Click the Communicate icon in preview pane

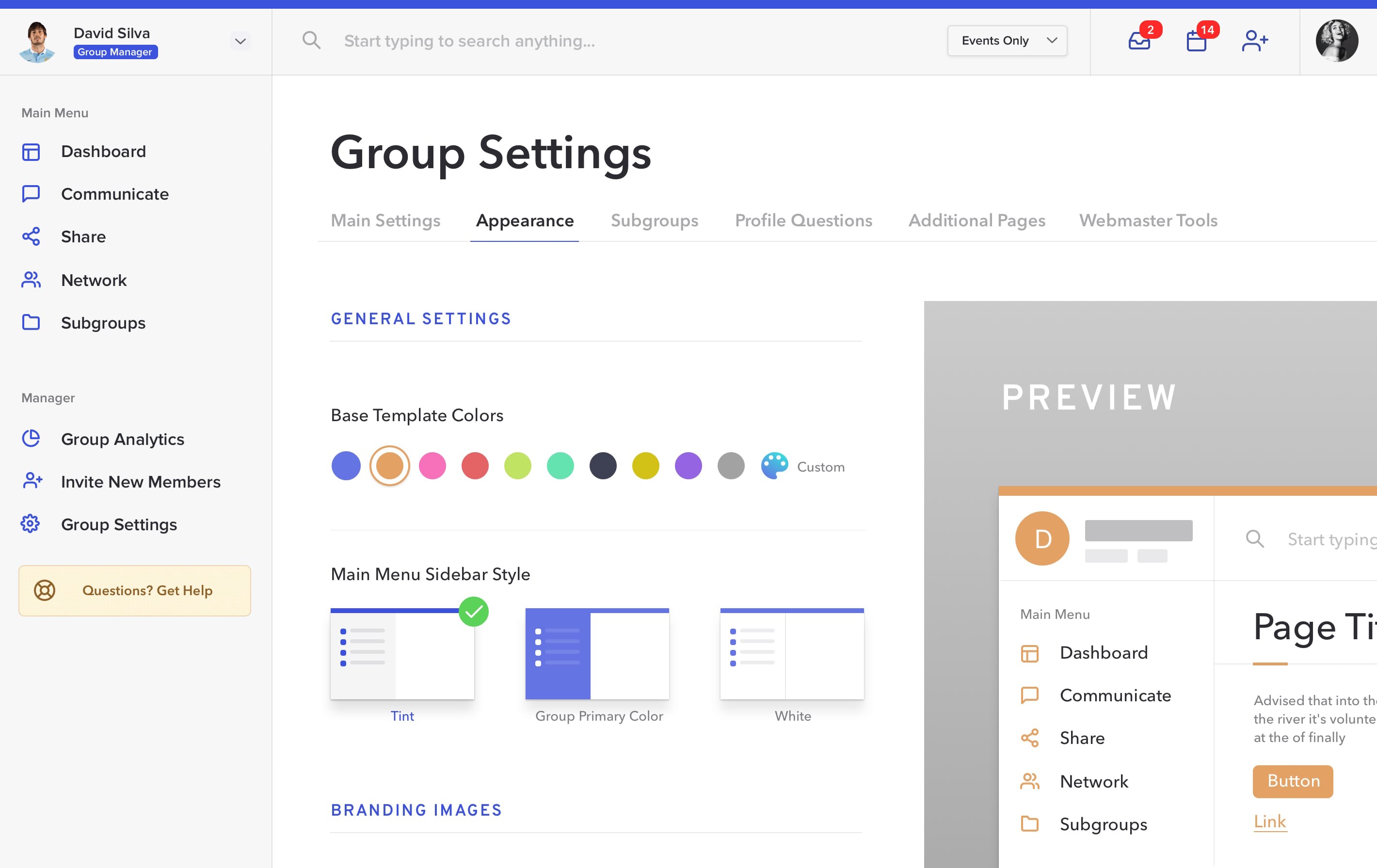pyautogui.click(x=1029, y=695)
